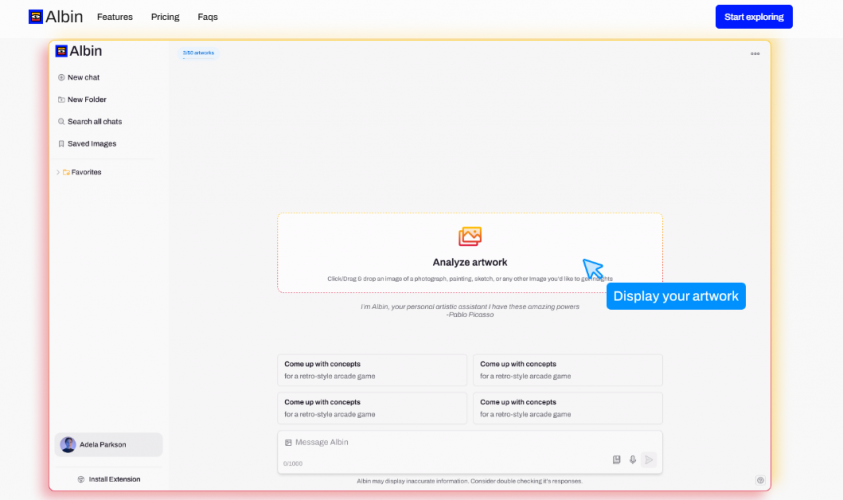
Task: Click Install Extension in the sidebar
Action: [x=109, y=479]
